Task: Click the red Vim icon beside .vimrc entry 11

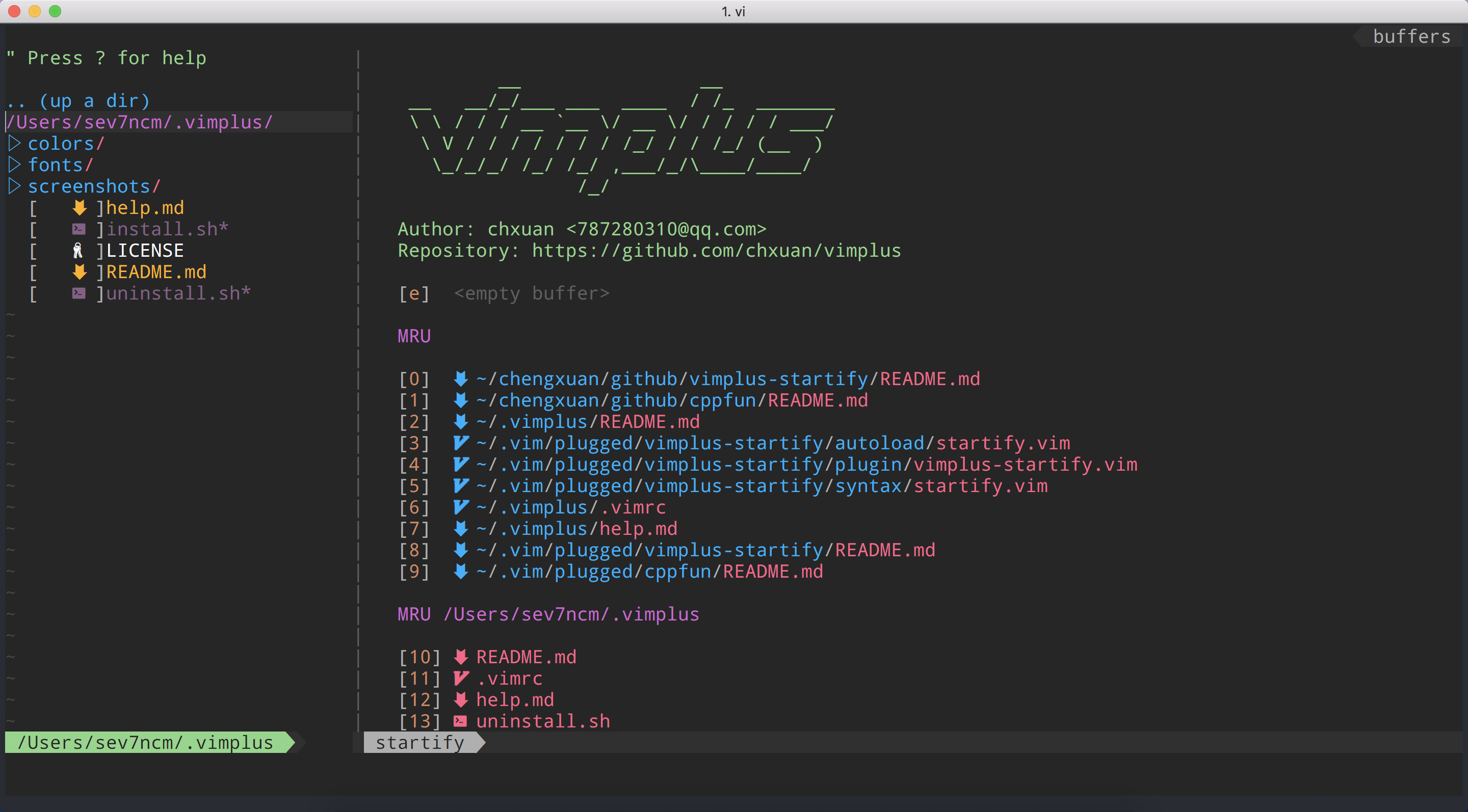Action: click(460, 678)
